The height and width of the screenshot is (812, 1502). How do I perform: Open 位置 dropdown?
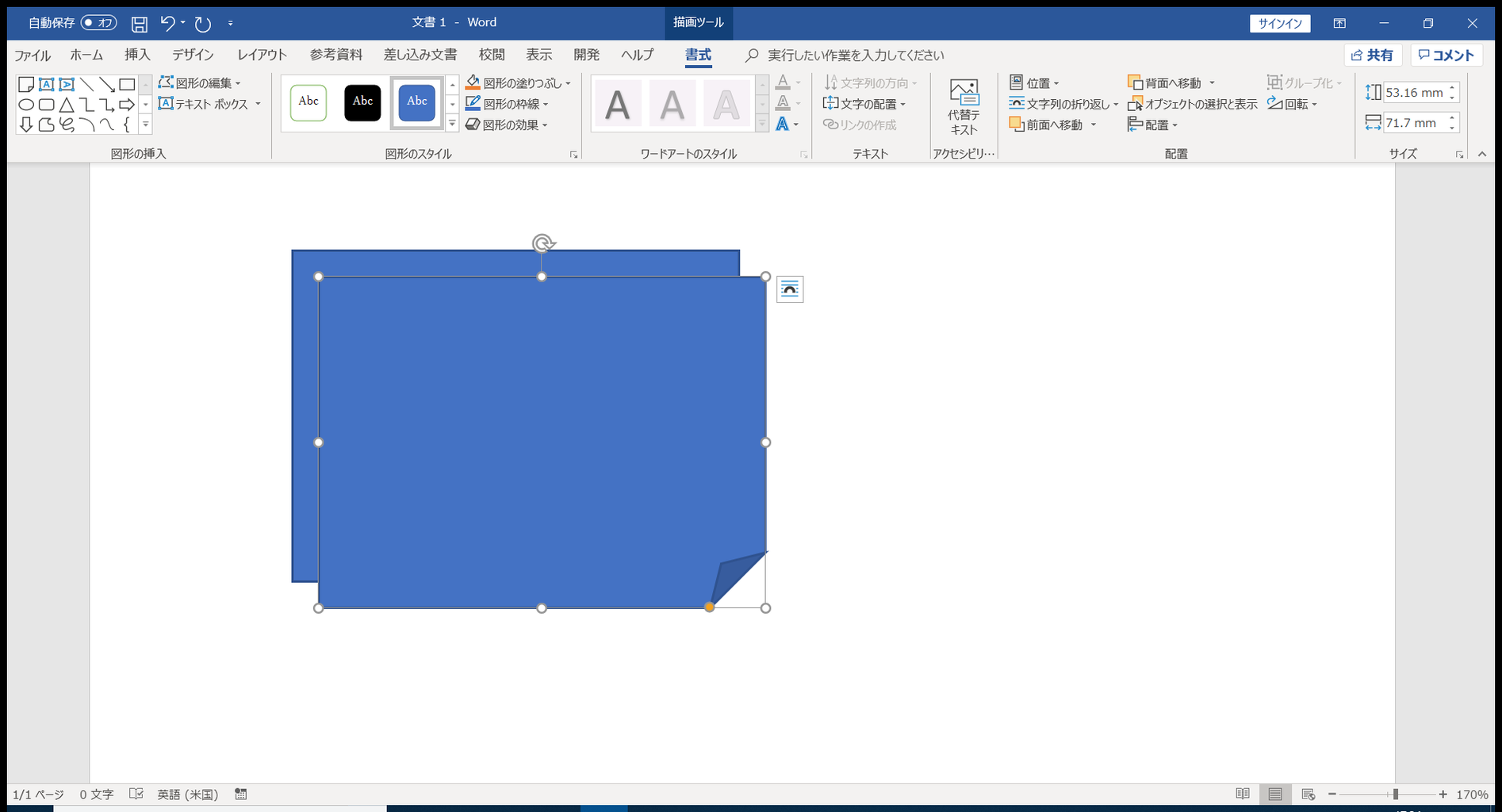tap(1035, 82)
